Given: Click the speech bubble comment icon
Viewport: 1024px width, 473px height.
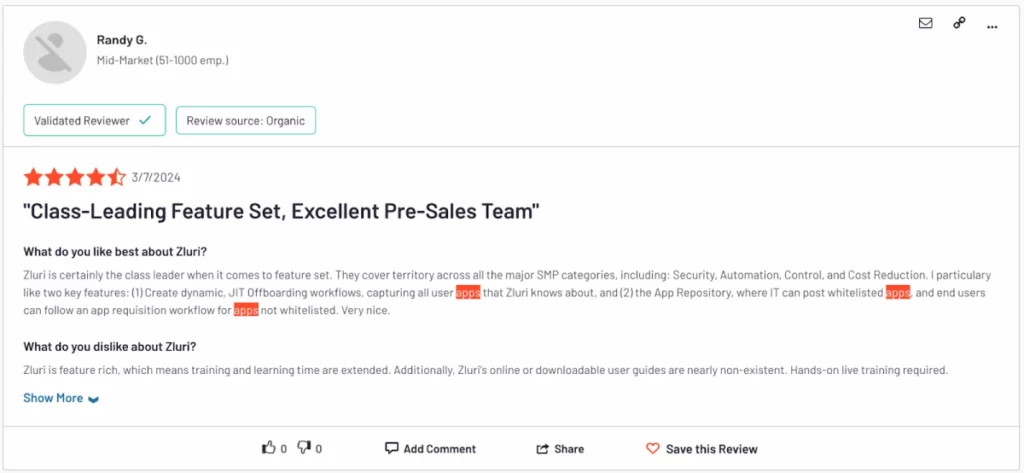Looking at the screenshot, I should [391, 448].
